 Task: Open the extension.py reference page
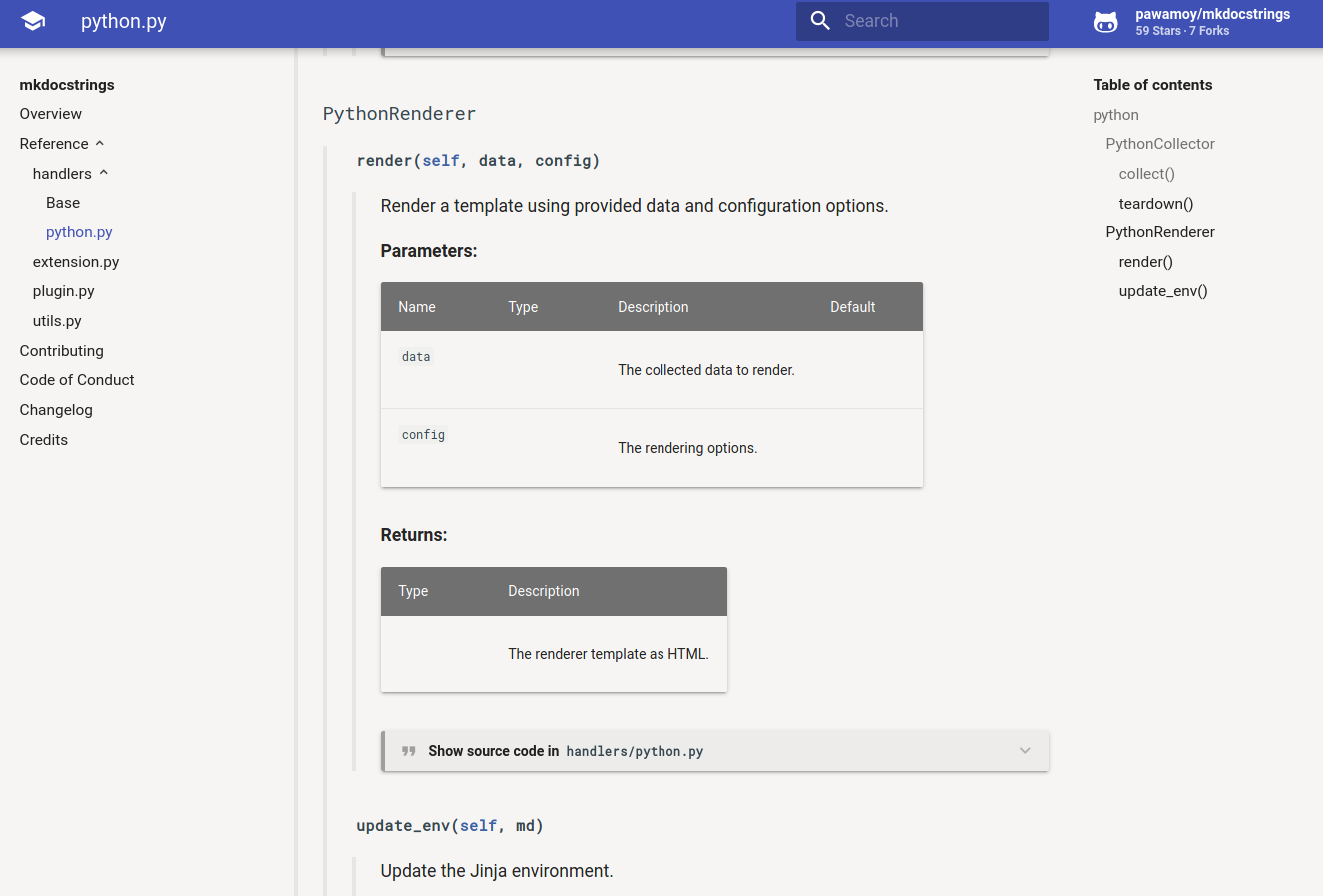tap(76, 261)
